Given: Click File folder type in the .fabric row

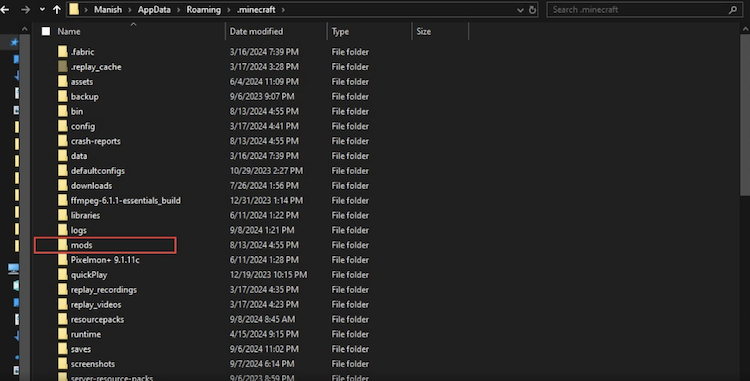Looking at the screenshot, I should 350,52.
